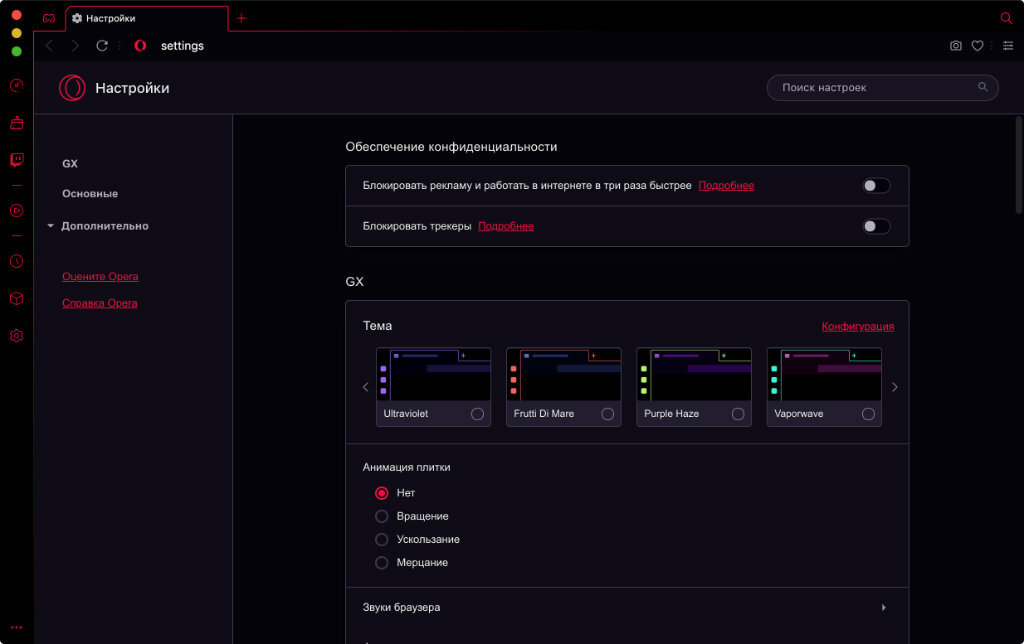Open 'Дополнительно' settings category
Viewport: 1024px width, 644px height.
104,225
